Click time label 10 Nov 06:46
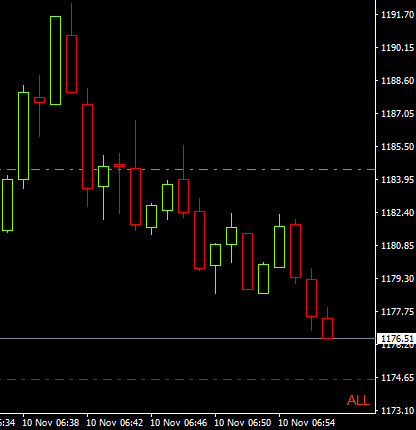The width and height of the screenshot is (416, 430). point(179,423)
